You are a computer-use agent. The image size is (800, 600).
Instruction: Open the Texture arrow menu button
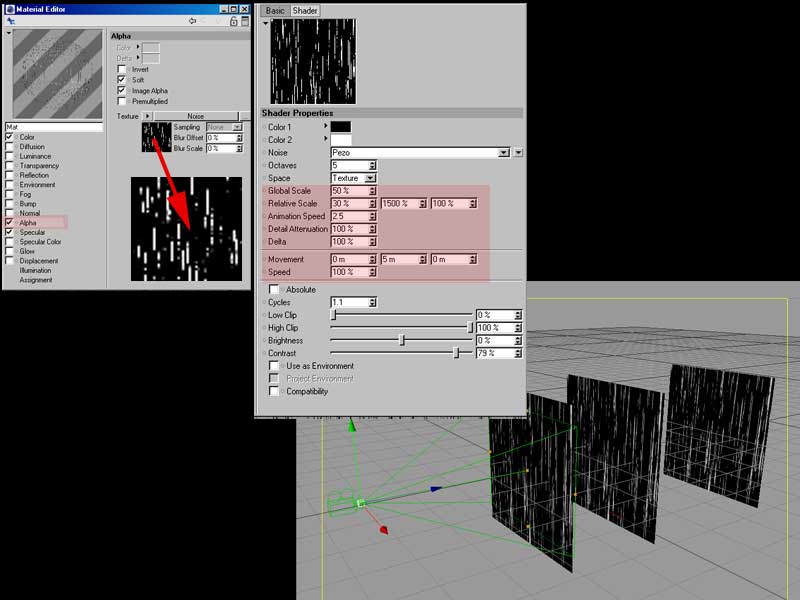(147, 116)
